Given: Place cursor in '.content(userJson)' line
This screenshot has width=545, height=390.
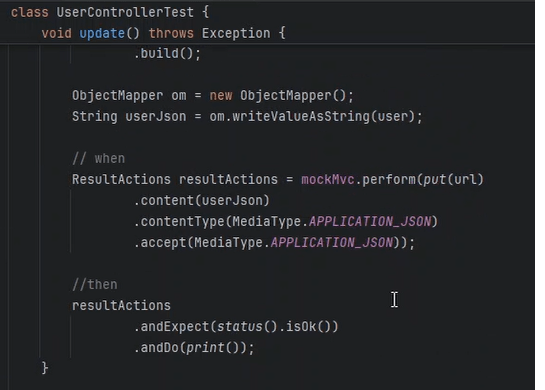Looking at the screenshot, I should pyautogui.click(x=202, y=201).
